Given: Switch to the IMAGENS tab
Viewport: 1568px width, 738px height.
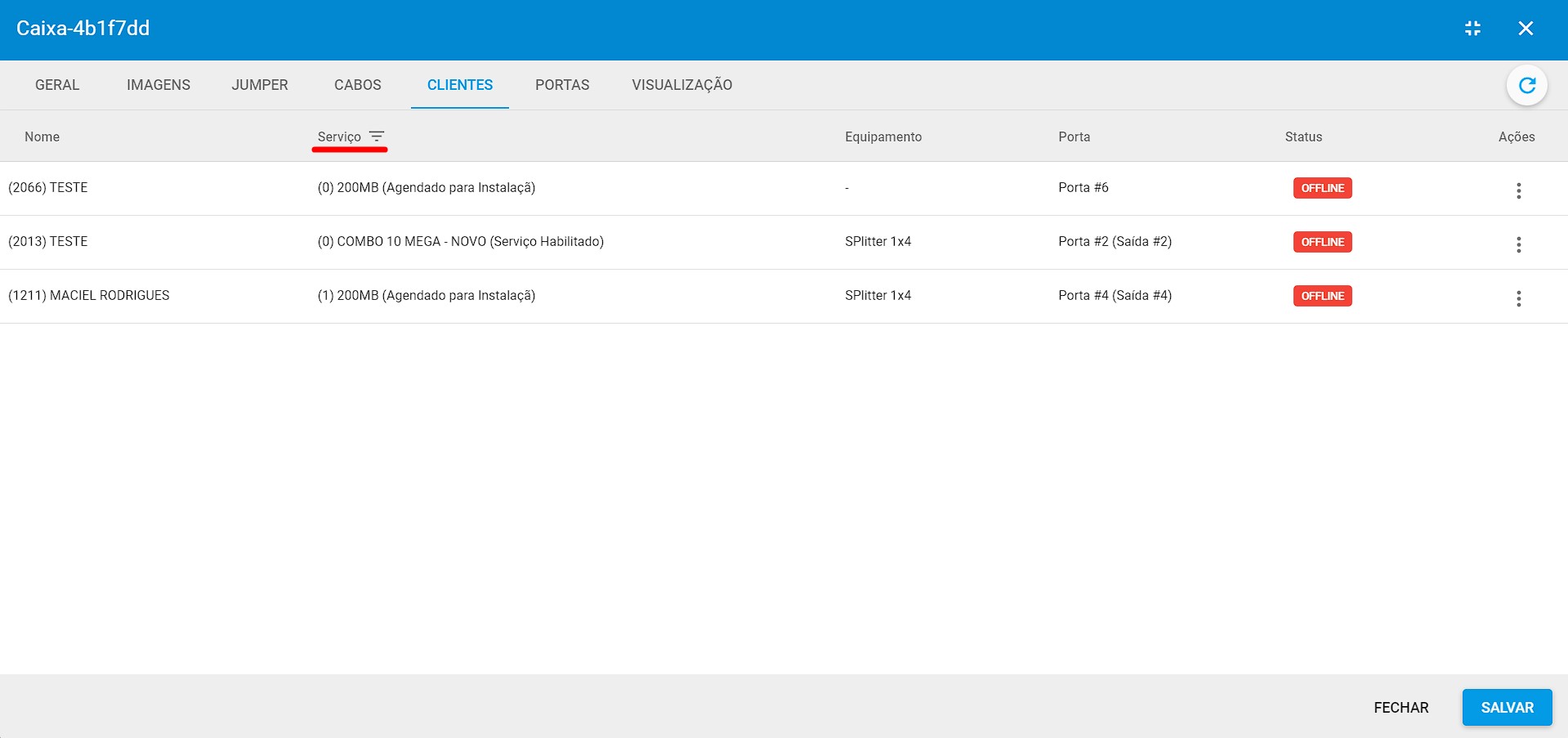Looking at the screenshot, I should (x=159, y=85).
